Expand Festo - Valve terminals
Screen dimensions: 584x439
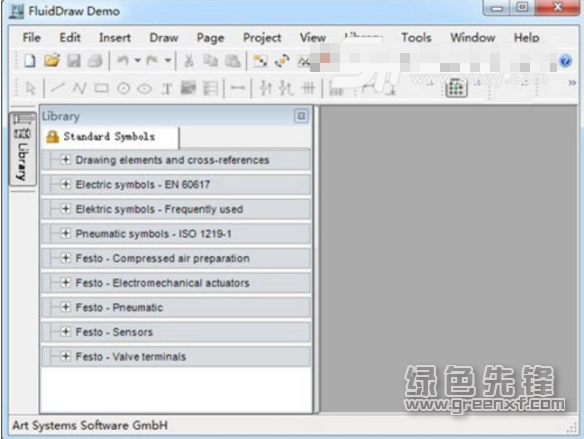pyautogui.click(x=66, y=356)
